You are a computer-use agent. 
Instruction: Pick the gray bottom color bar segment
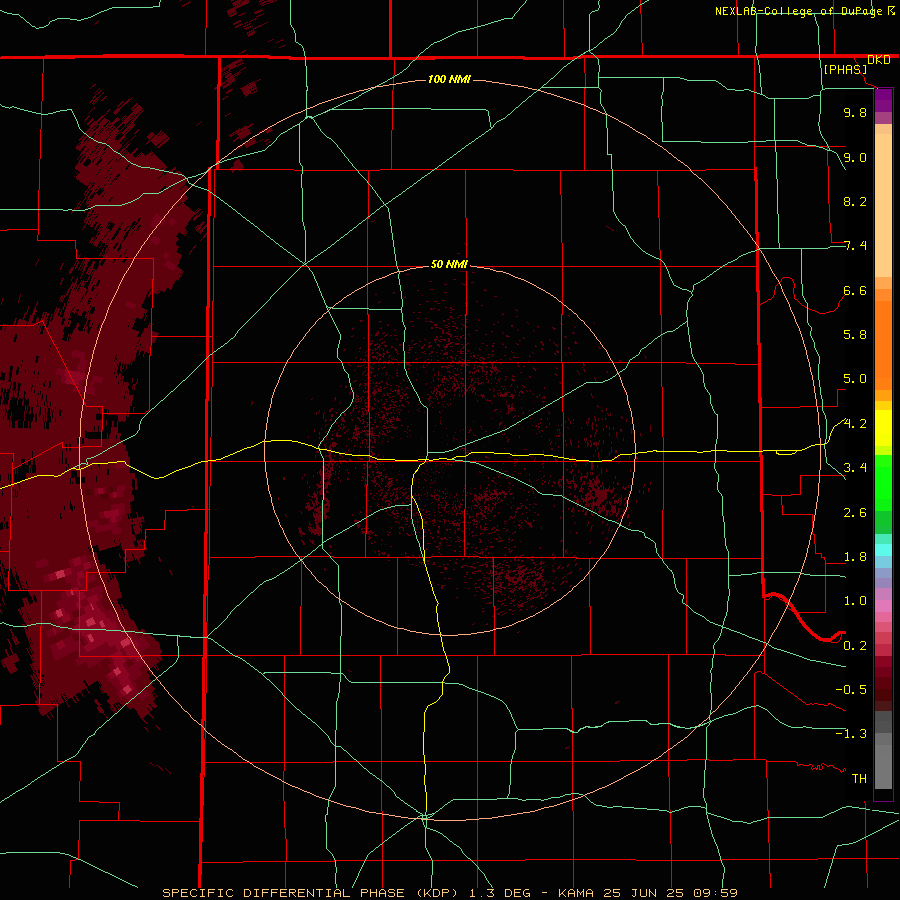883,767
